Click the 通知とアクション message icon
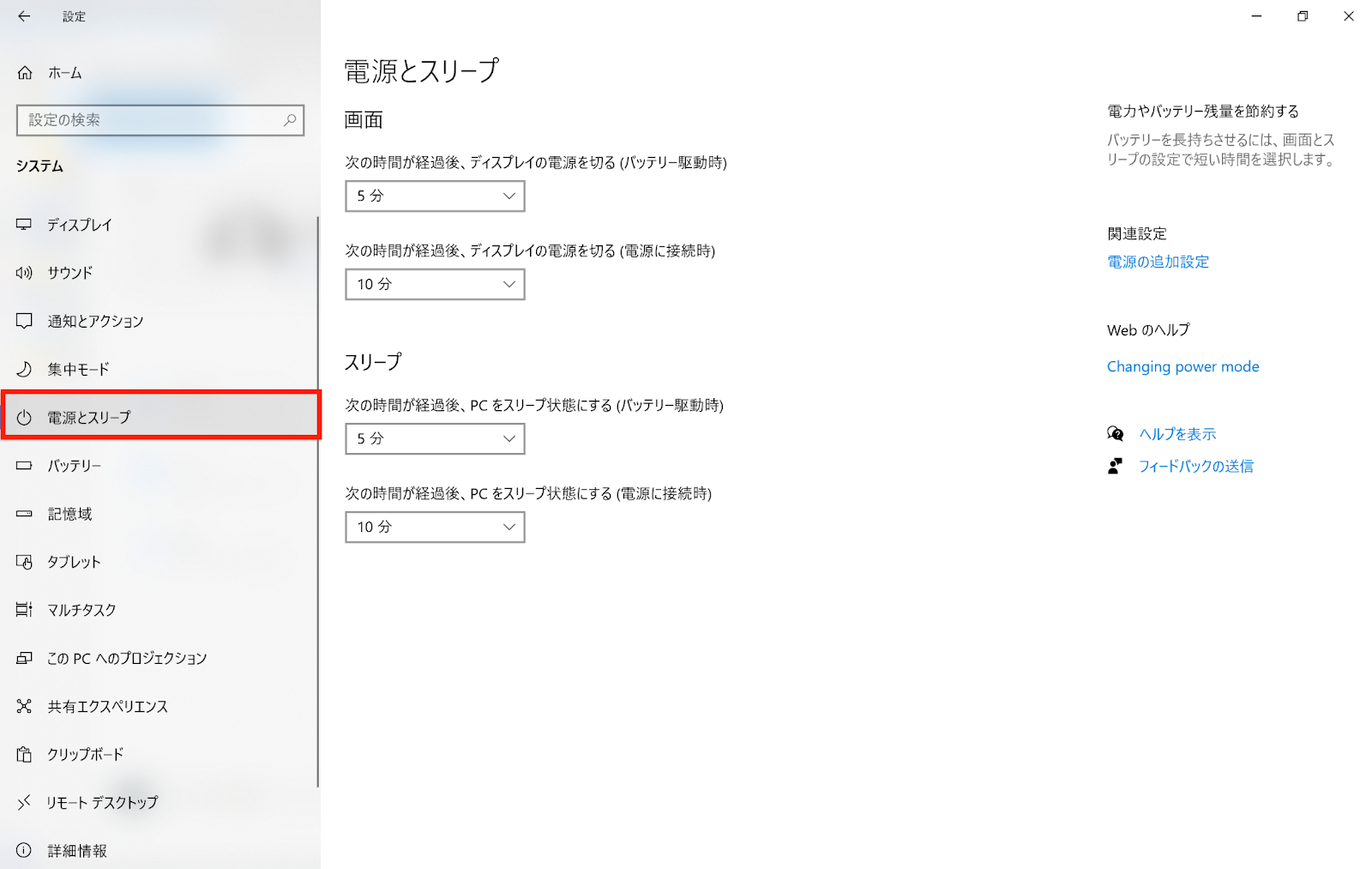 24,321
